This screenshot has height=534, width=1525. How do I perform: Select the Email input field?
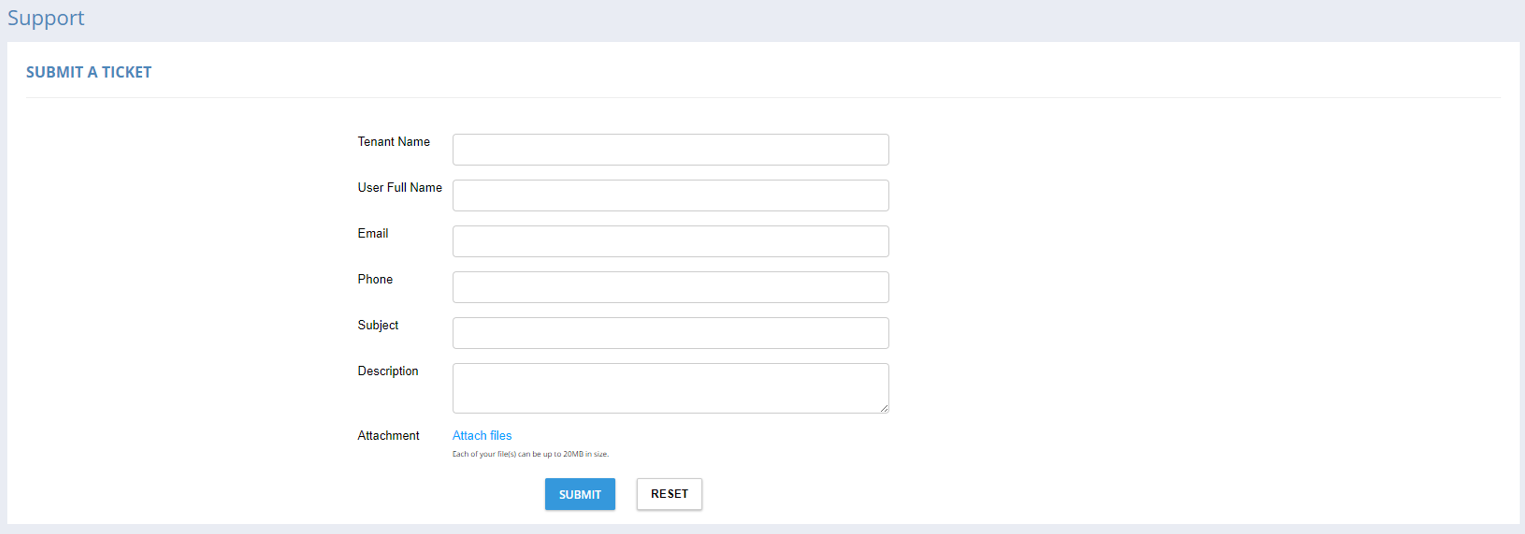coord(670,242)
